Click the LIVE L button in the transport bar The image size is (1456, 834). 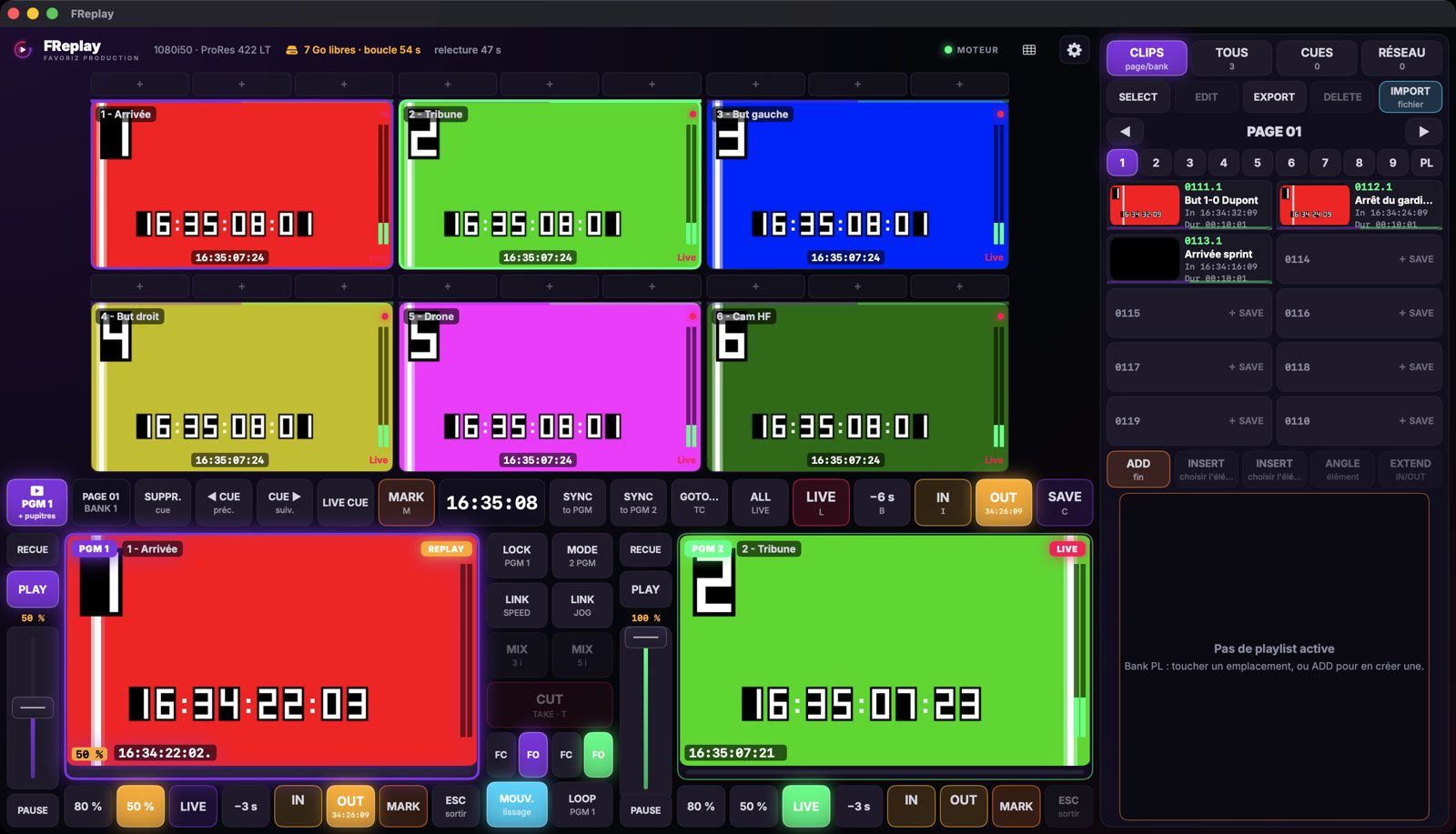(x=821, y=503)
